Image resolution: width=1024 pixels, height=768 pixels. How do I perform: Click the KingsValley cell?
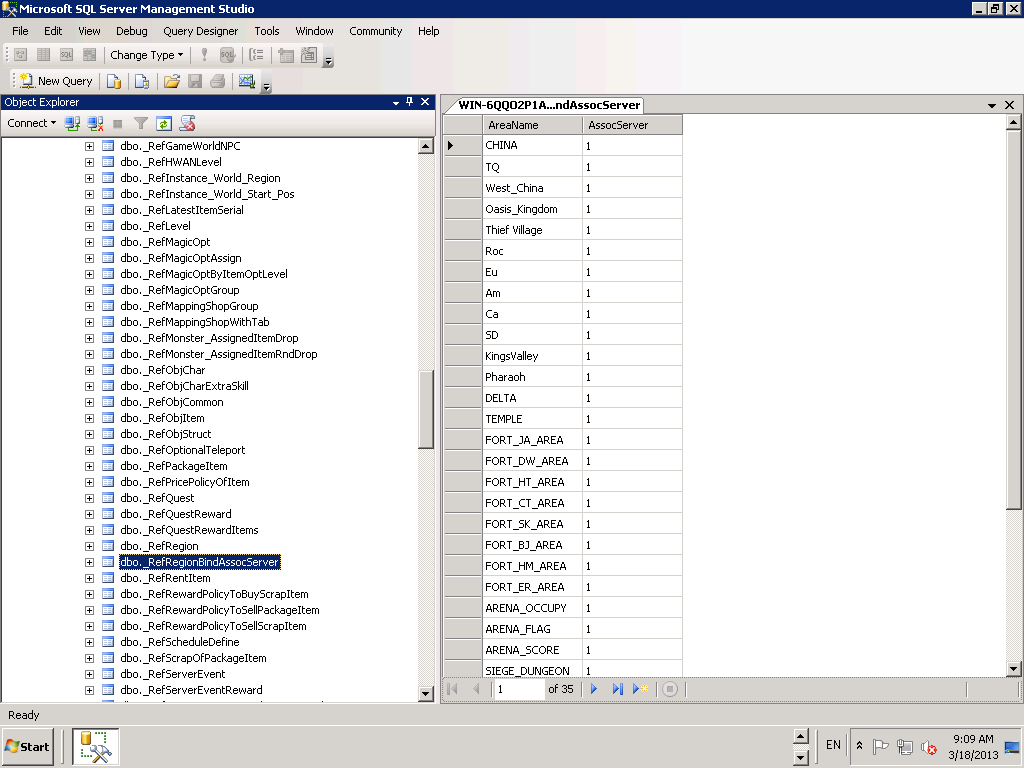point(533,356)
